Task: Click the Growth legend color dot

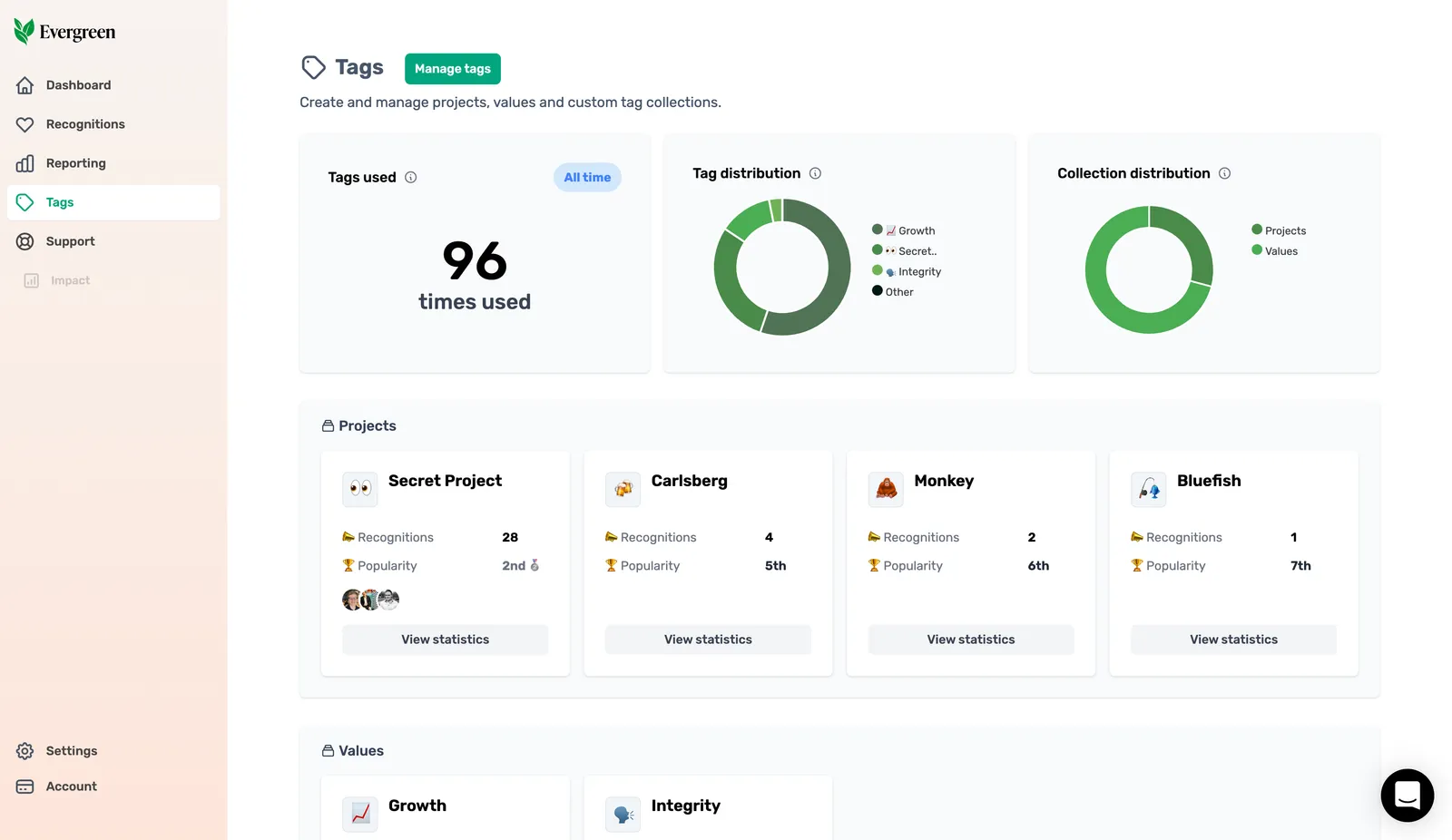Action: tap(878, 230)
